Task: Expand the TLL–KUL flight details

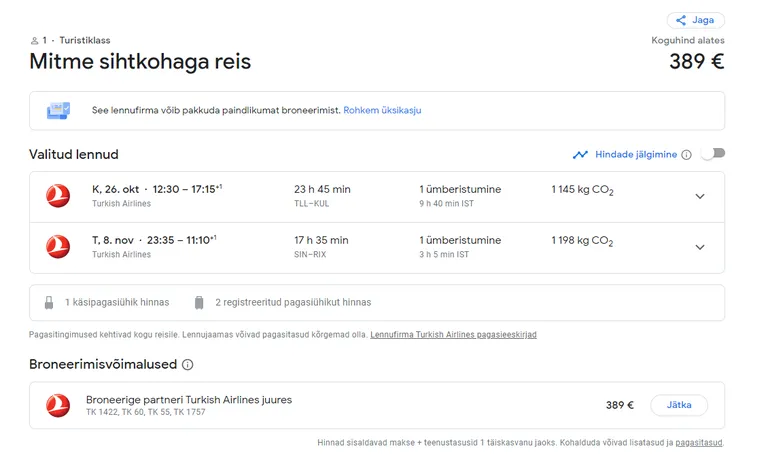Action: tap(699, 196)
